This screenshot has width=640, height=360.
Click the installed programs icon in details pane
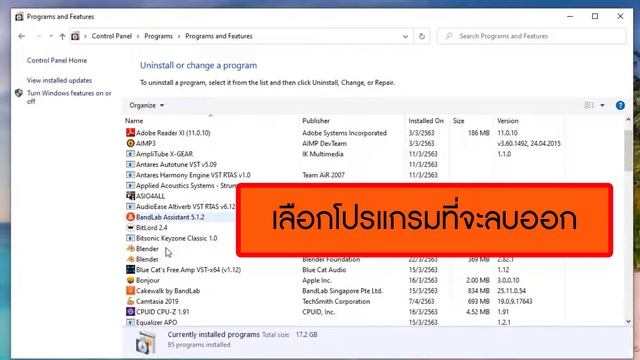146,342
